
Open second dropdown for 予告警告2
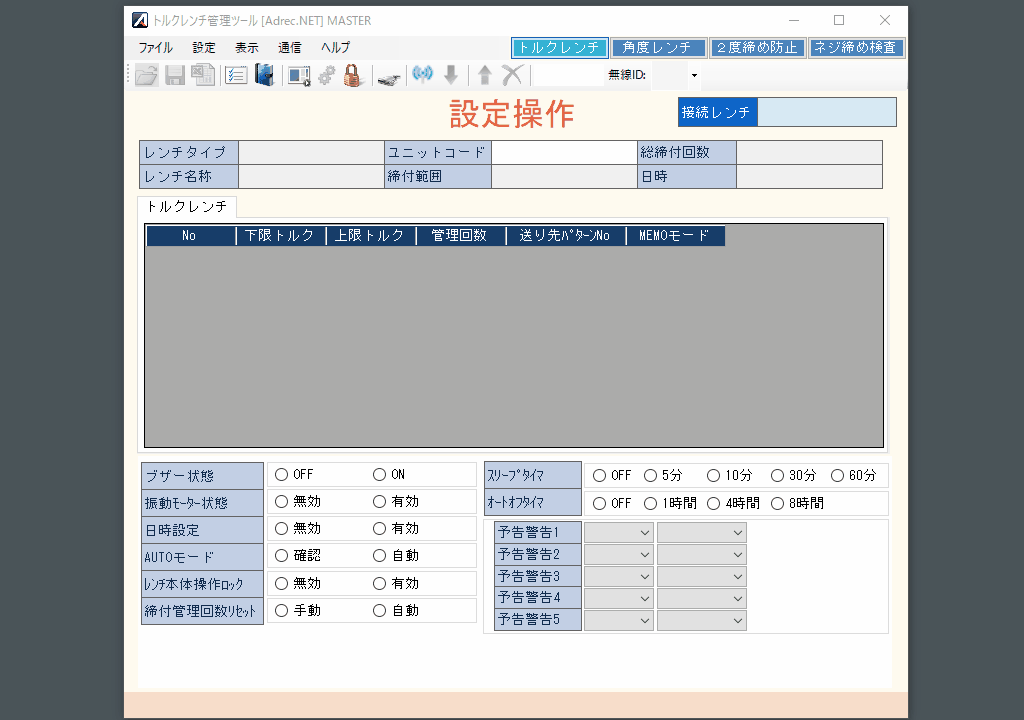pyautogui.click(x=701, y=555)
